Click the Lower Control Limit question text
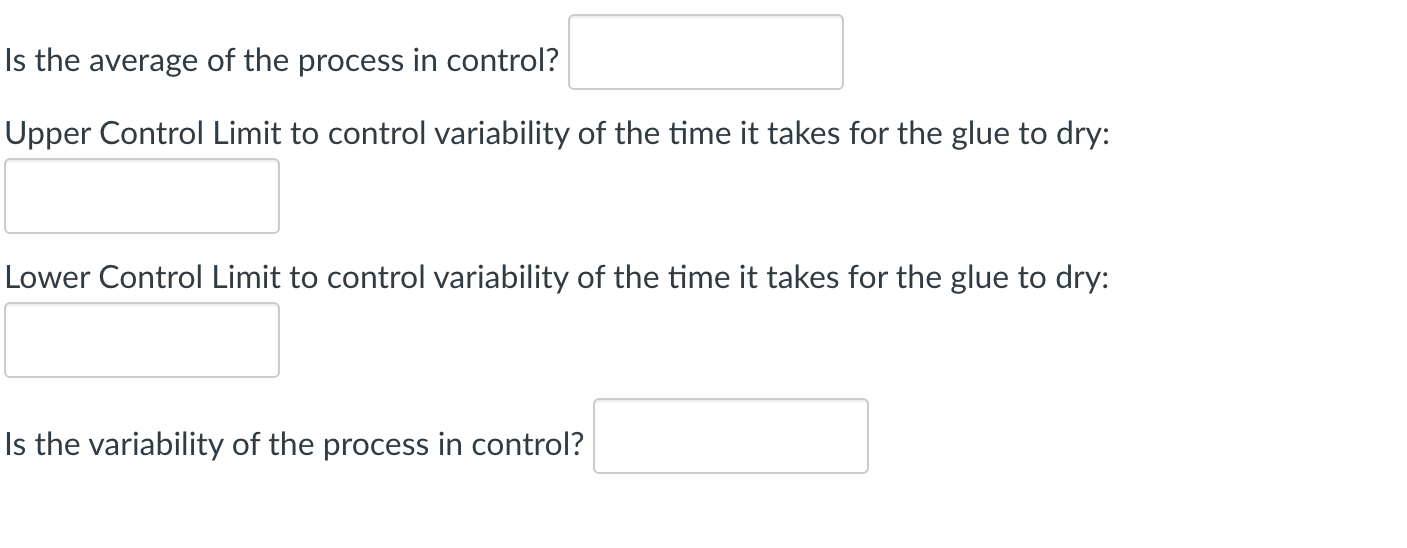The image size is (1407, 548). [557, 278]
